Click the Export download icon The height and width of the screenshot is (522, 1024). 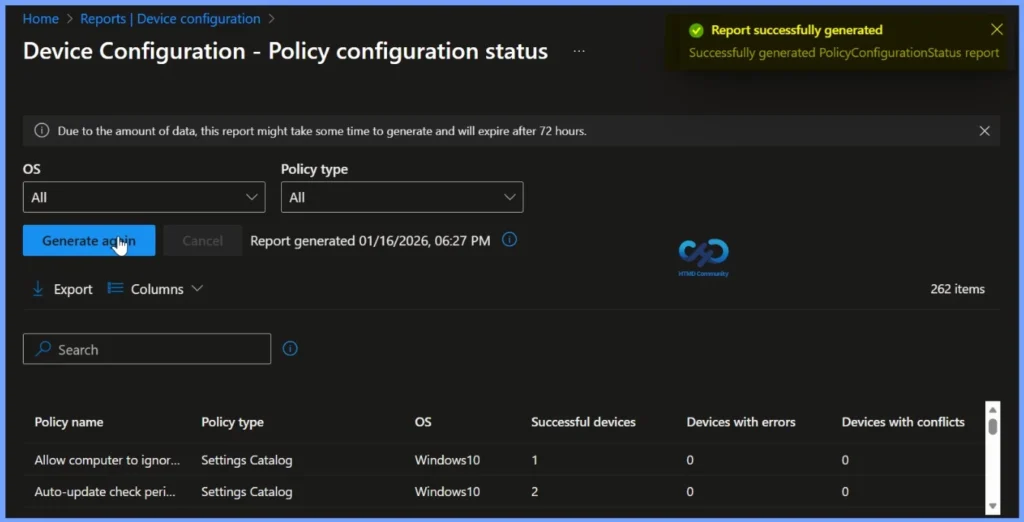click(38, 289)
